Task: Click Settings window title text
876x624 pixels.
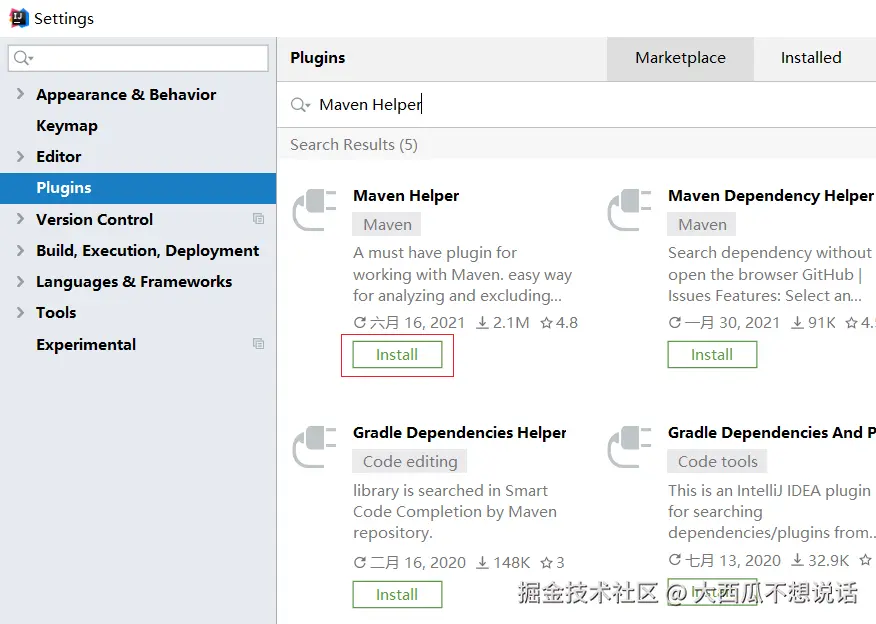Action: [64, 18]
